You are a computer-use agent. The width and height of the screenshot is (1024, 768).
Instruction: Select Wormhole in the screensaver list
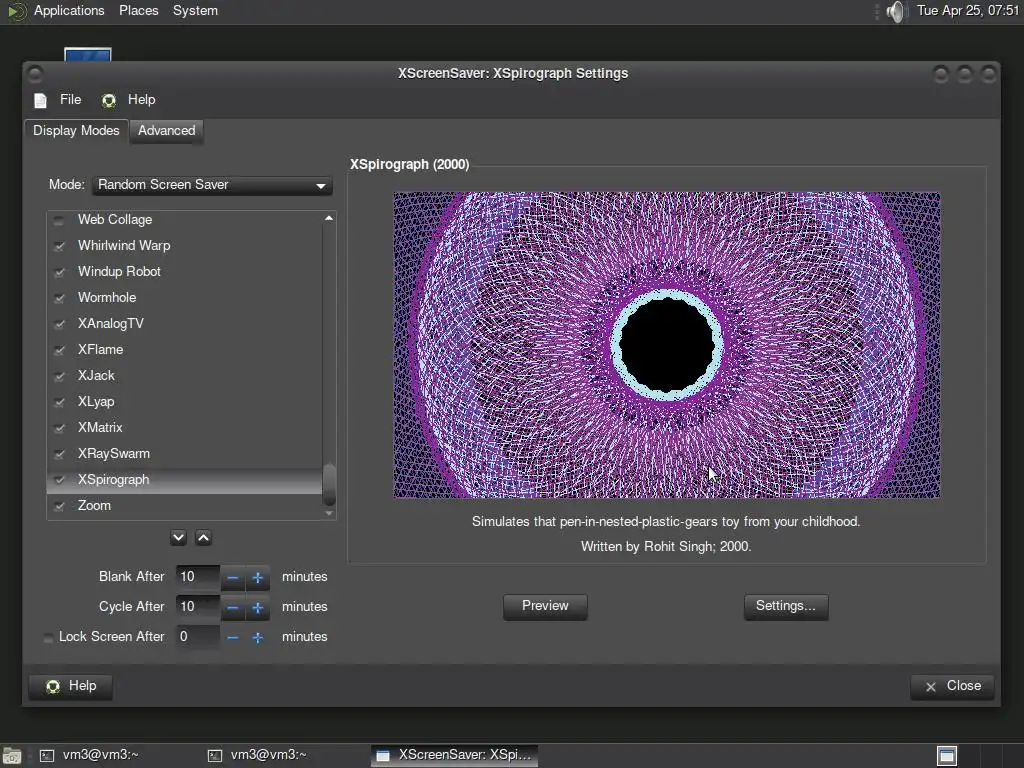point(107,298)
